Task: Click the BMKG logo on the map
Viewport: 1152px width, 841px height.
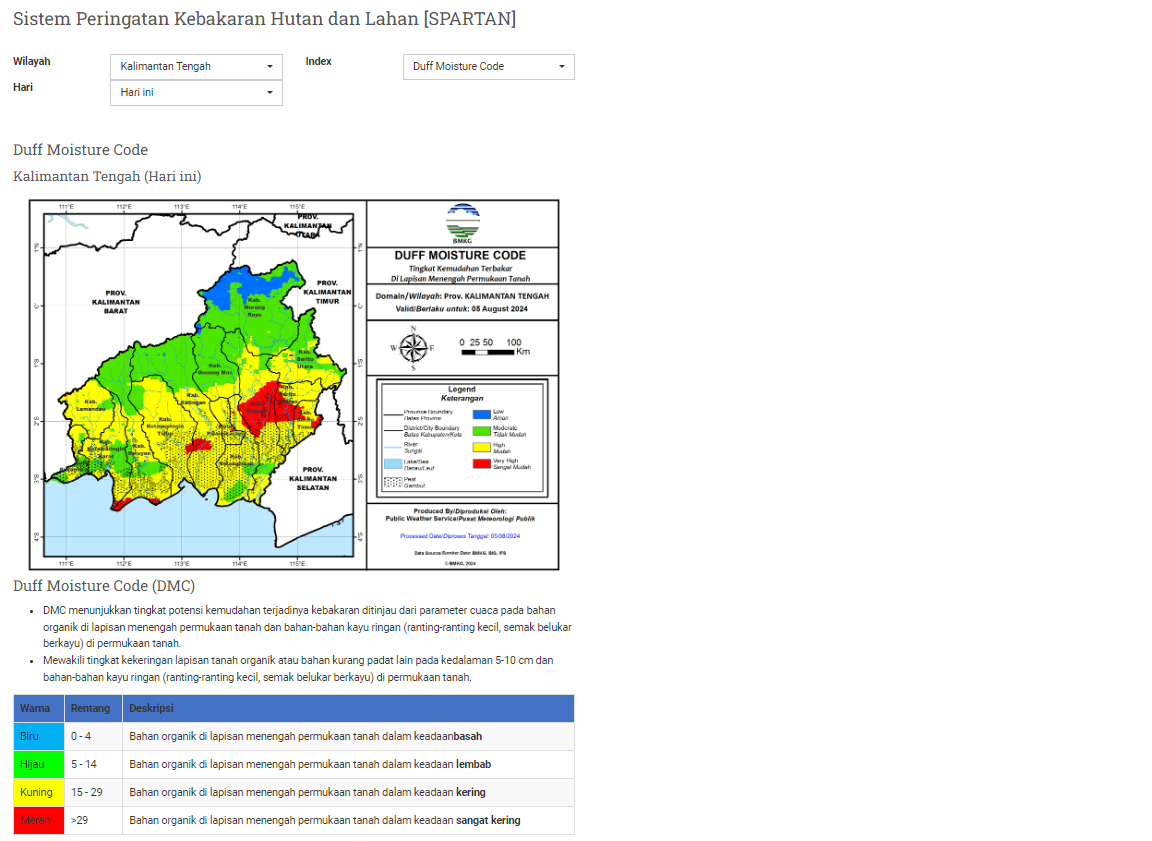Action: (x=463, y=223)
